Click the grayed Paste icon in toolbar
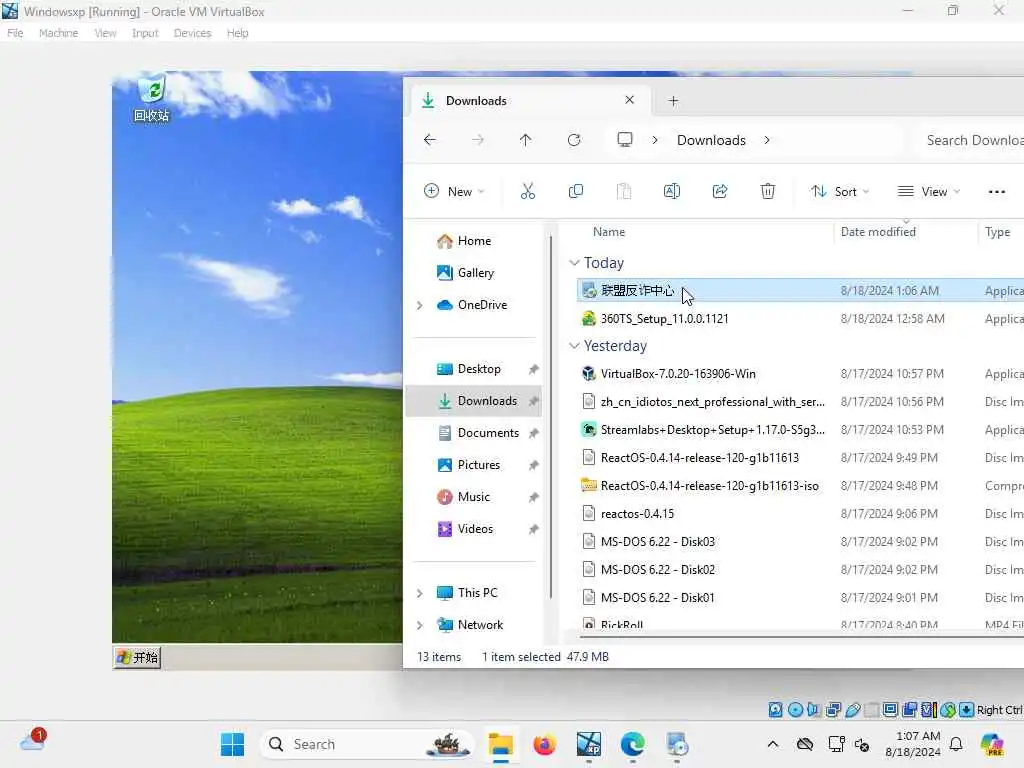This screenshot has width=1024, height=768. (624, 191)
